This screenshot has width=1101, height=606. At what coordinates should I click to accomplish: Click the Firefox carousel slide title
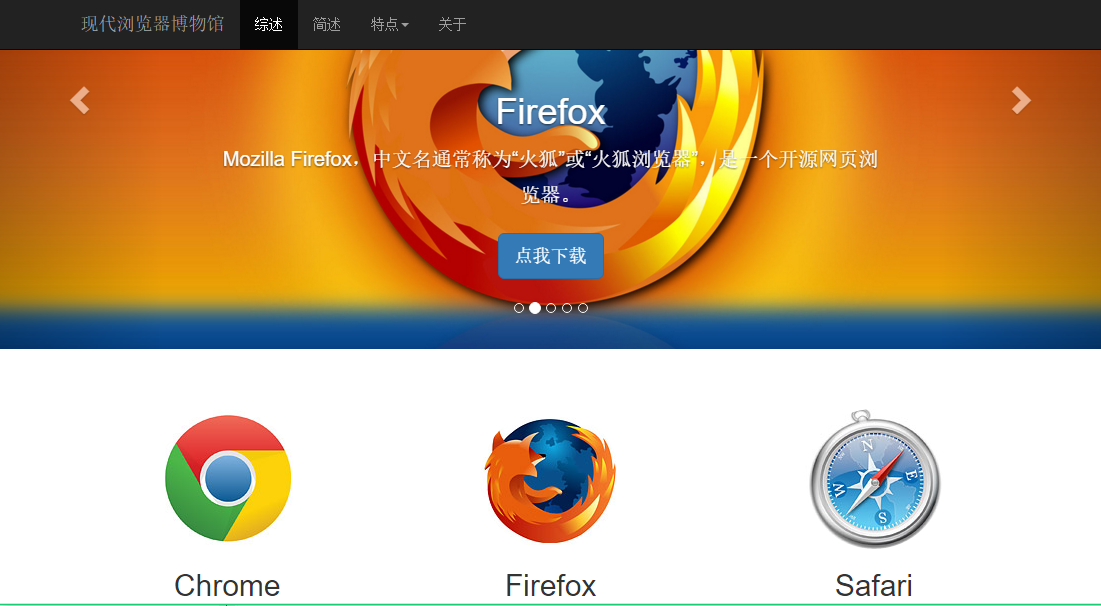[550, 112]
